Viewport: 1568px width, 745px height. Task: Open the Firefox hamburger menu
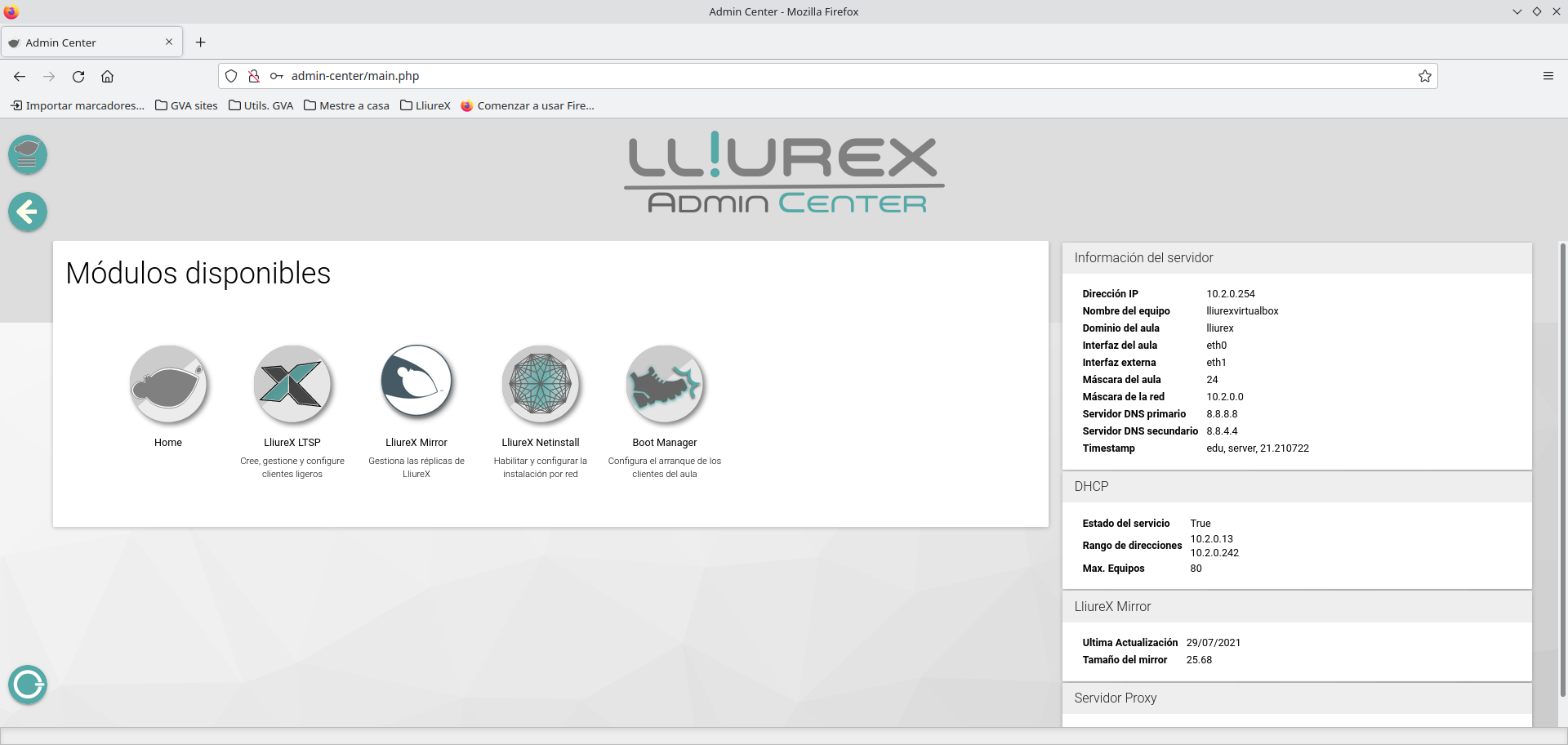tap(1548, 76)
